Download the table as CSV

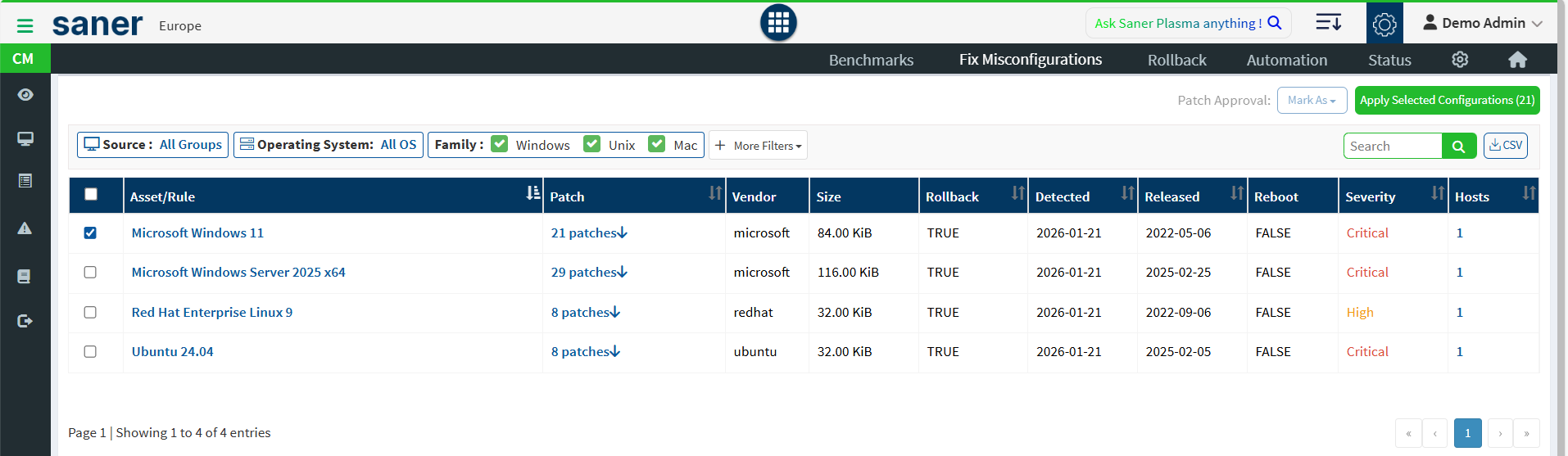tap(1505, 146)
